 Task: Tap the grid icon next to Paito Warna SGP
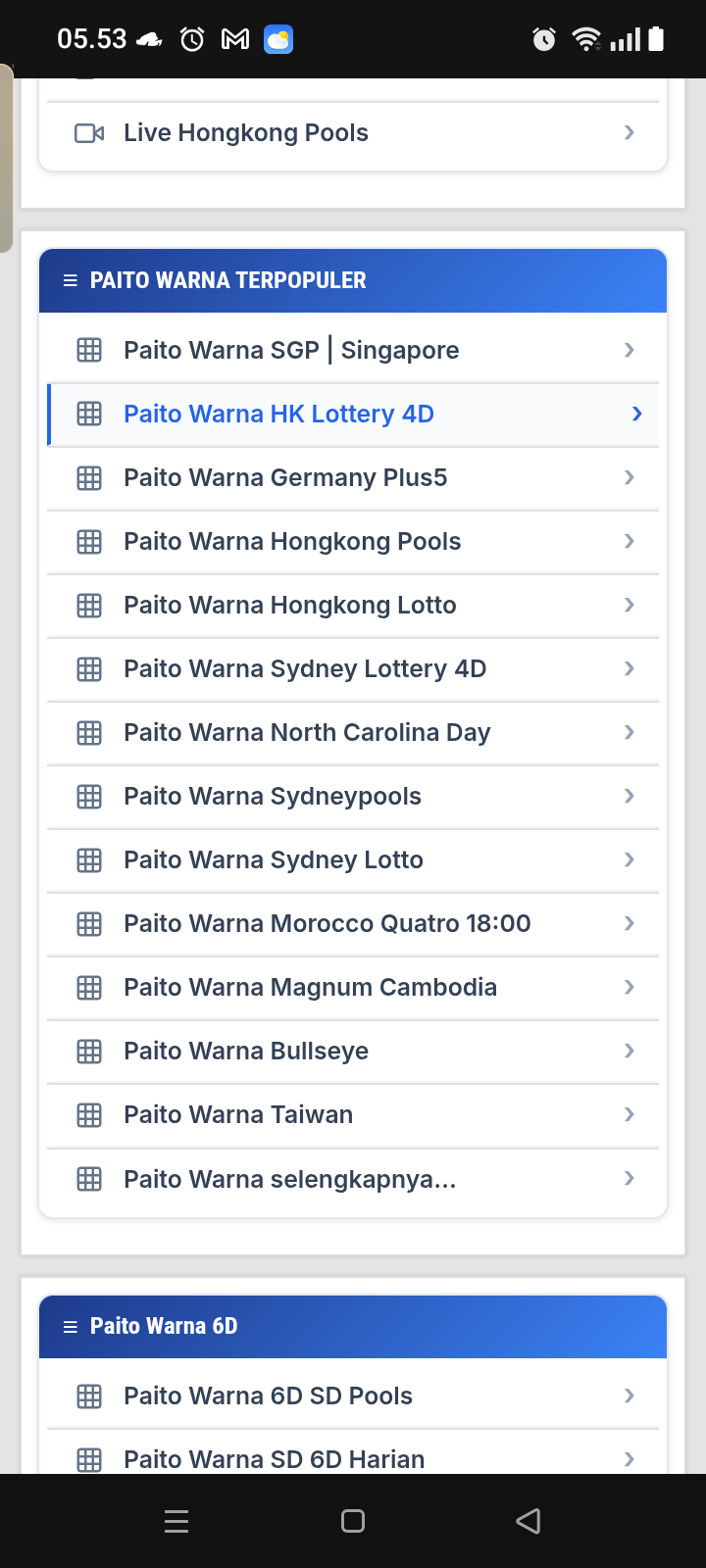pyautogui.click(x=89, y=350)
